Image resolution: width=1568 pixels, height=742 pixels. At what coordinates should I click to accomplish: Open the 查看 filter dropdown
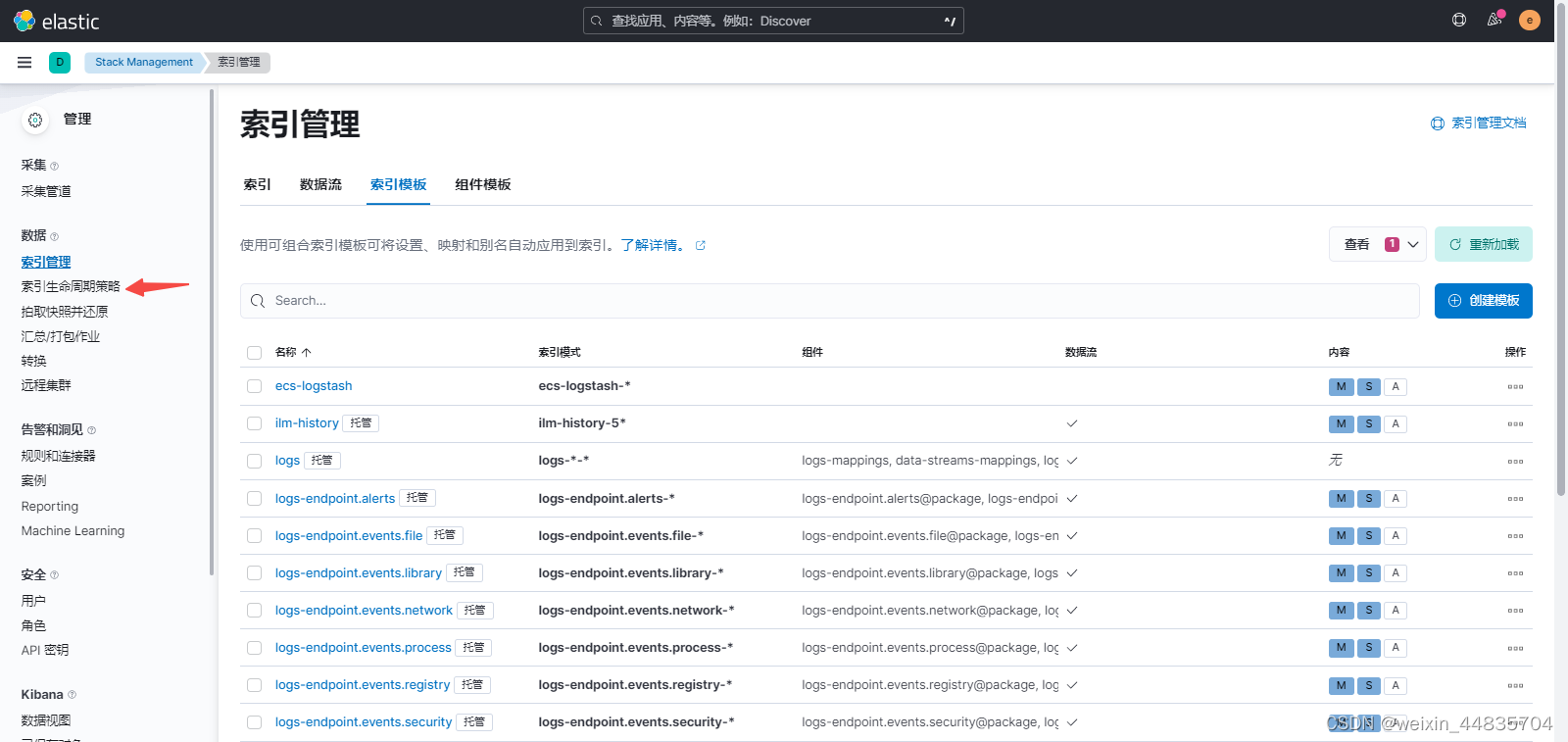tap(1380, 244)
